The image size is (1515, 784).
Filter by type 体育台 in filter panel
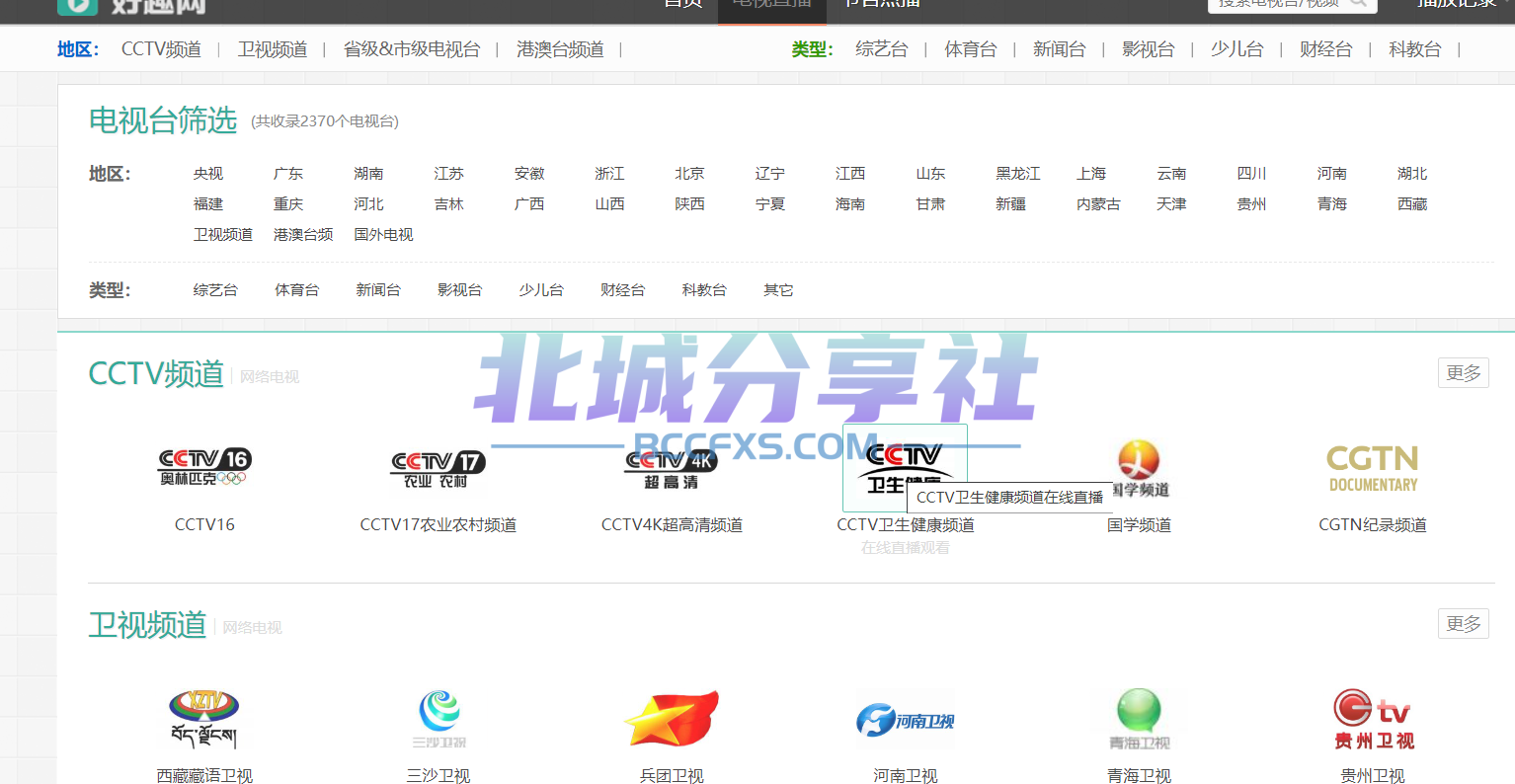297,290
